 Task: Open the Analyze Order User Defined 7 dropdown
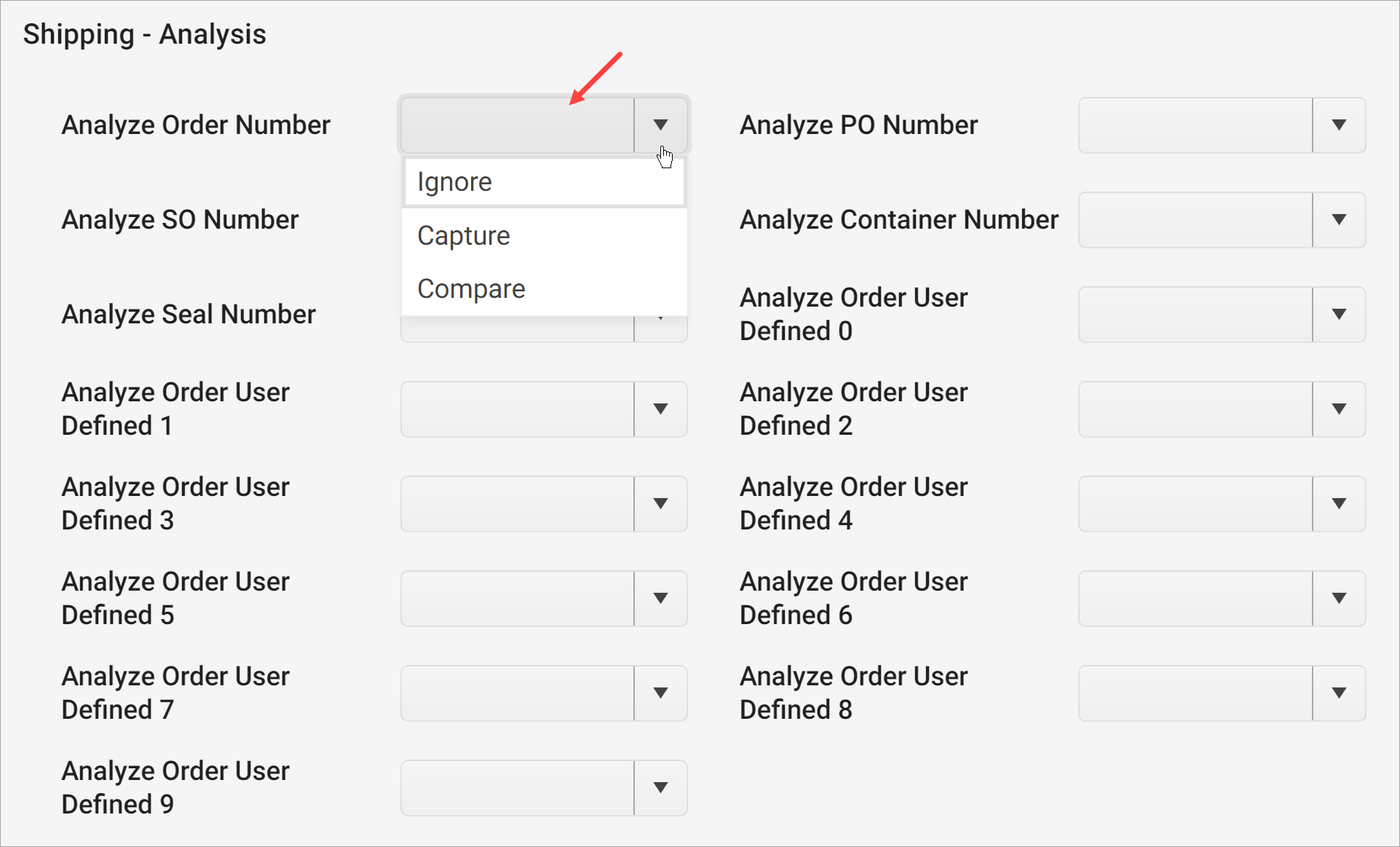click(x=660, y=693)
